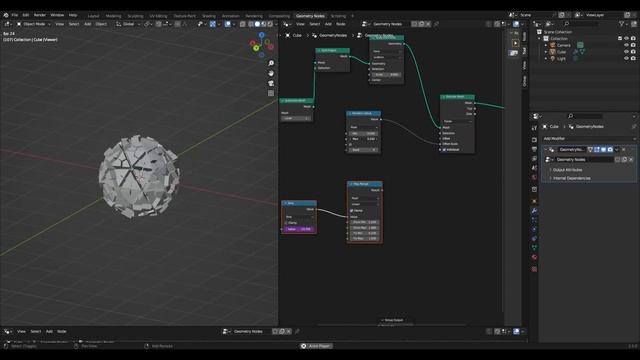Switch to the Shading workspace tab

209,16
